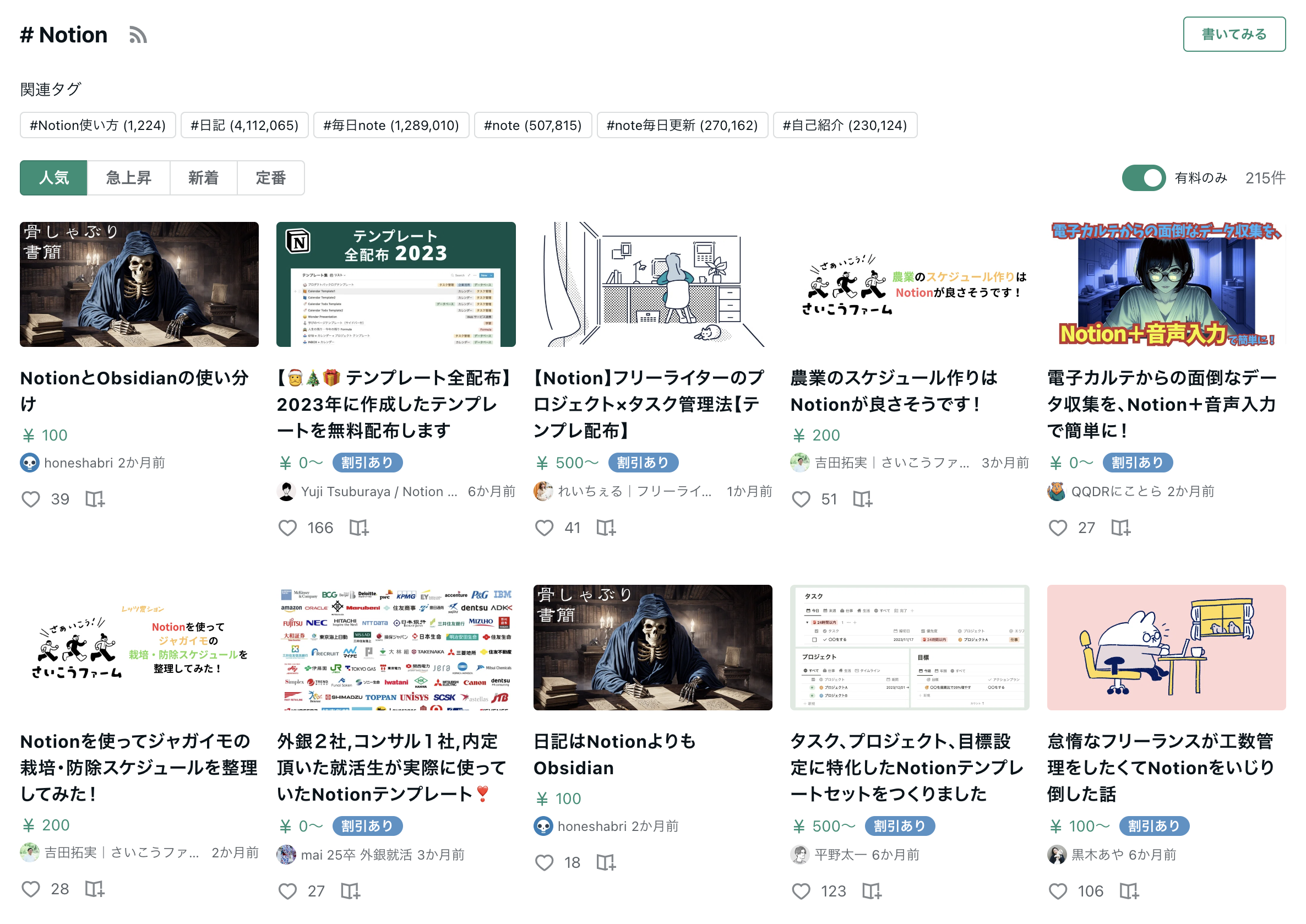Like the NotionとObsidianの使い分け article (39 likes)
The height and width of the screenshot is (924, 1306).
31,499
